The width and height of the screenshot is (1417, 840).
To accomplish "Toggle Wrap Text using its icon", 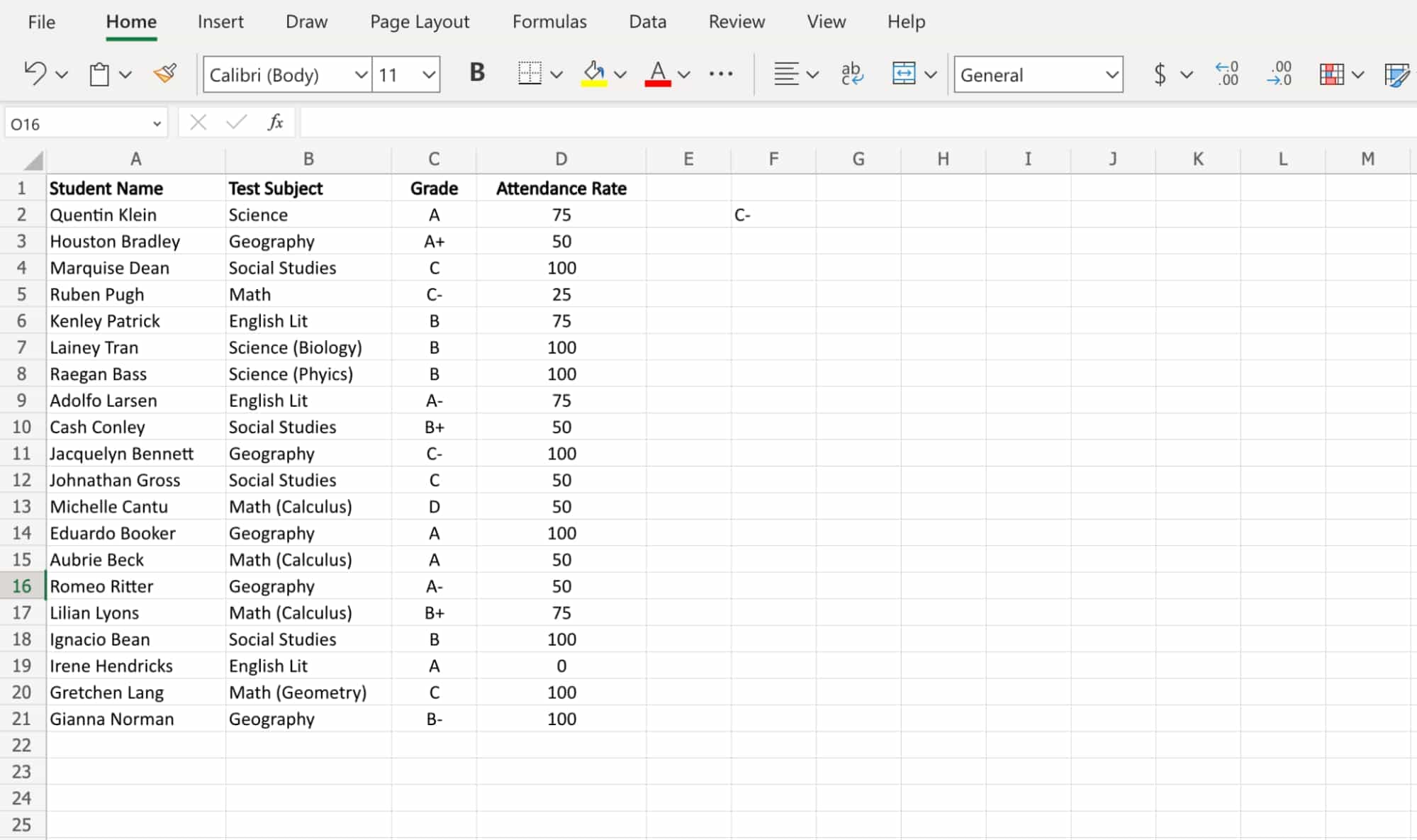I will [851, 73].
